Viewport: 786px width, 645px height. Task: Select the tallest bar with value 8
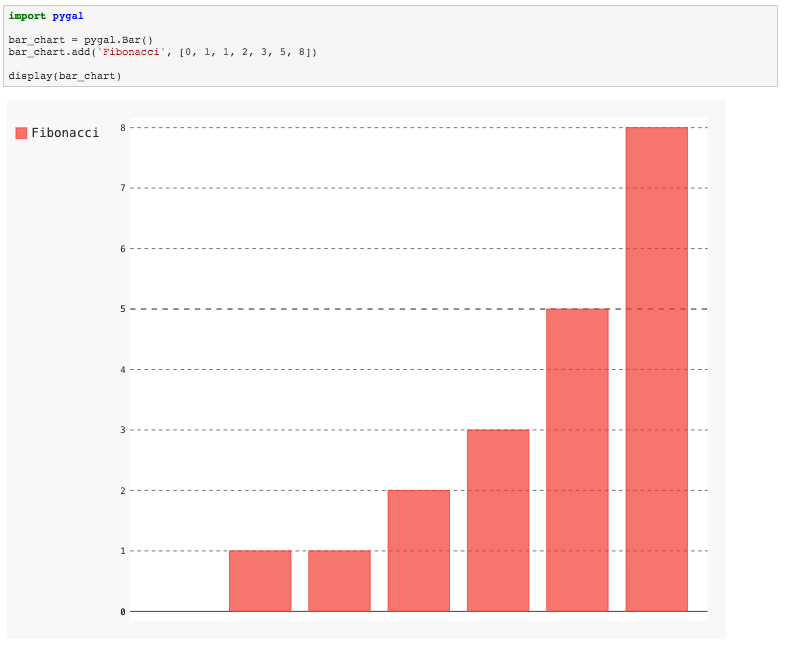(x=656, y=369)
